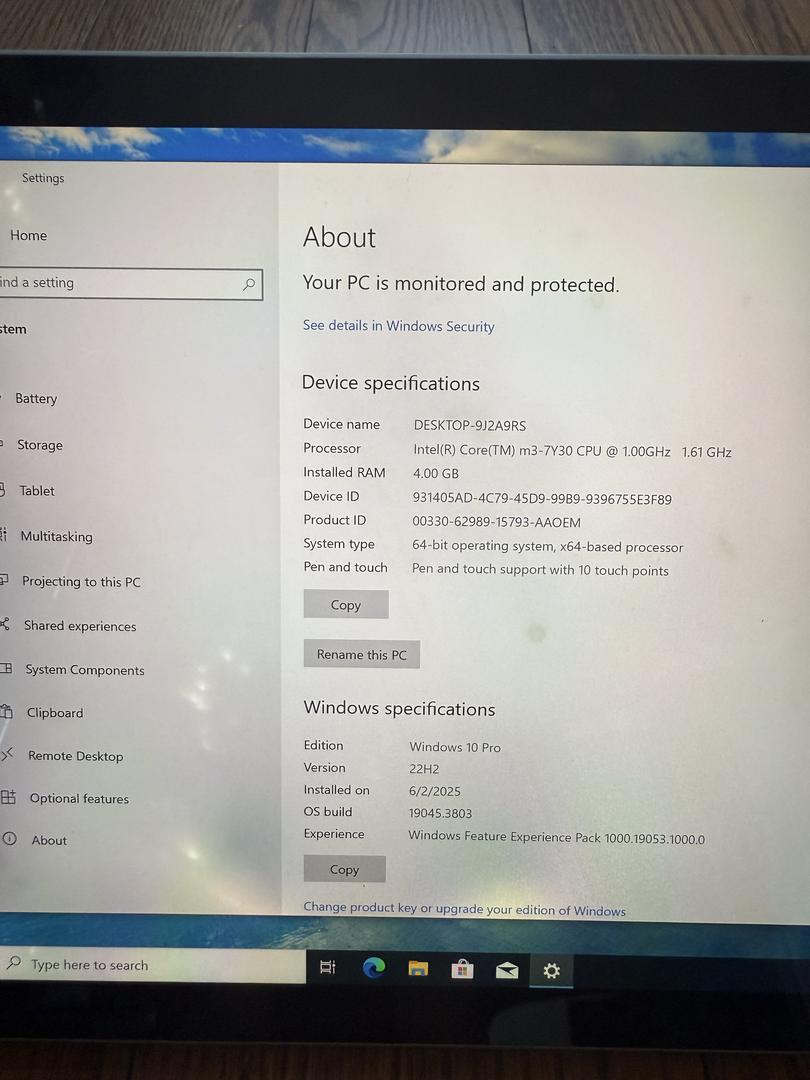Select About in the sidebar
The height and width of the screenshot is (1080, 810).
pos(49,840)
